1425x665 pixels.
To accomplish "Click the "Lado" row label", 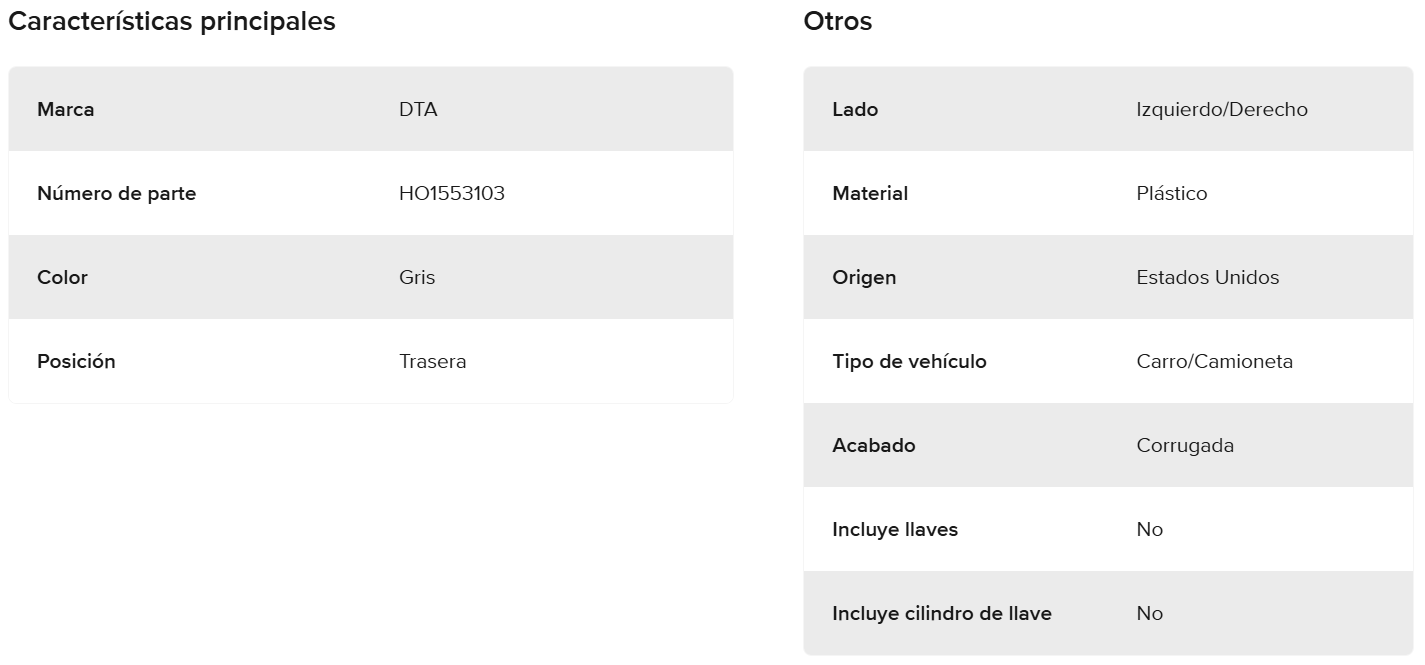I will 855,109.
